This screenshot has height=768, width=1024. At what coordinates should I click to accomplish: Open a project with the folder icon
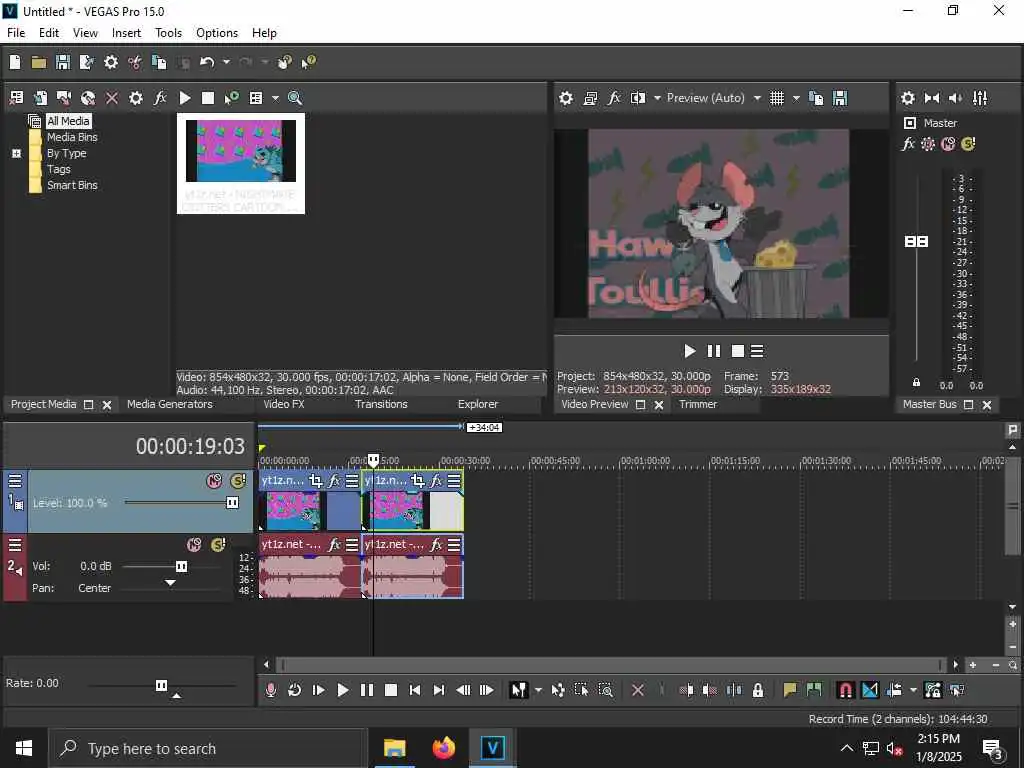[x=39, y=62]
